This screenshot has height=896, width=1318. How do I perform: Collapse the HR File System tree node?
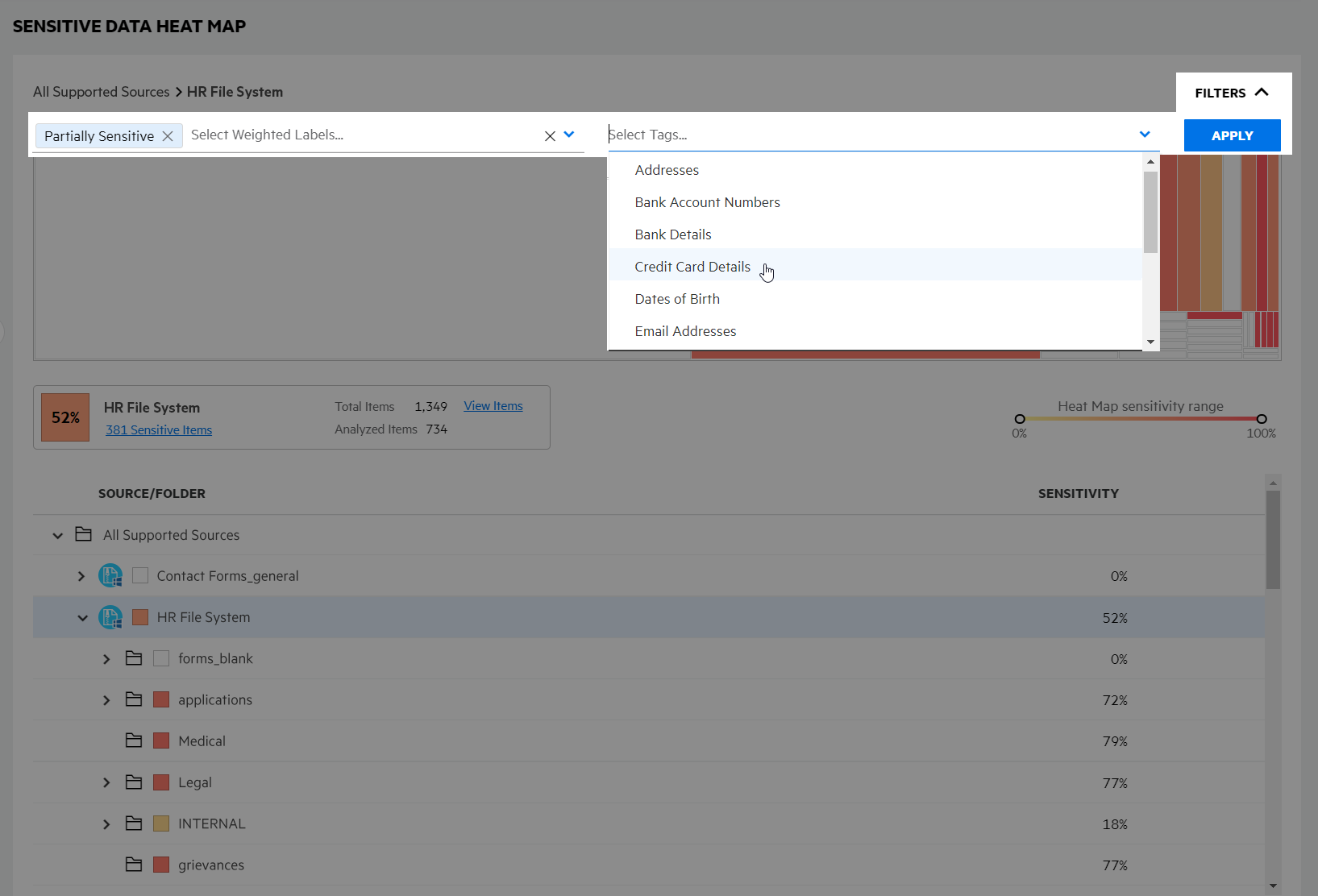click(x=82, y=617)
